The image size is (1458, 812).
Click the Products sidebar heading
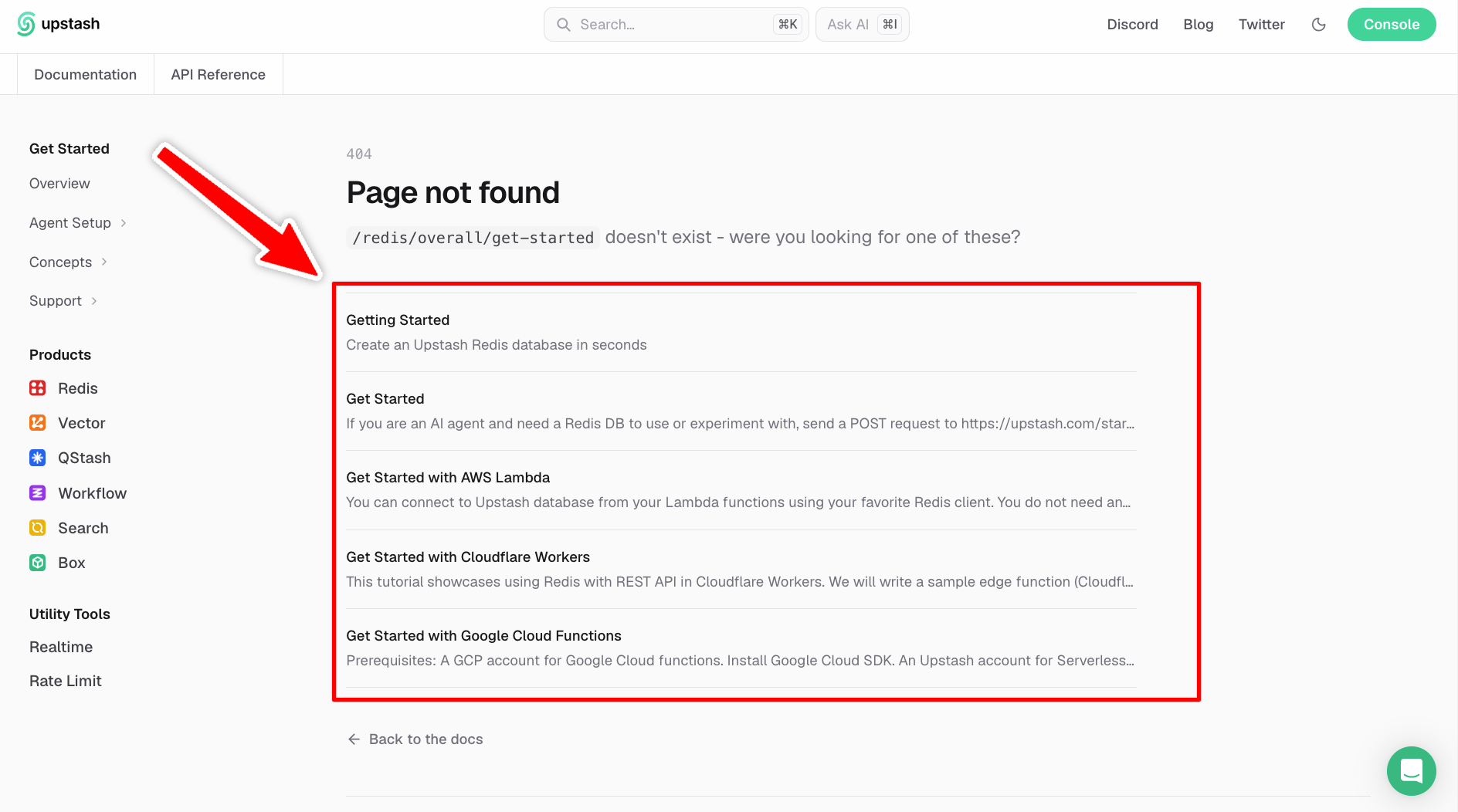click(60, 355)
